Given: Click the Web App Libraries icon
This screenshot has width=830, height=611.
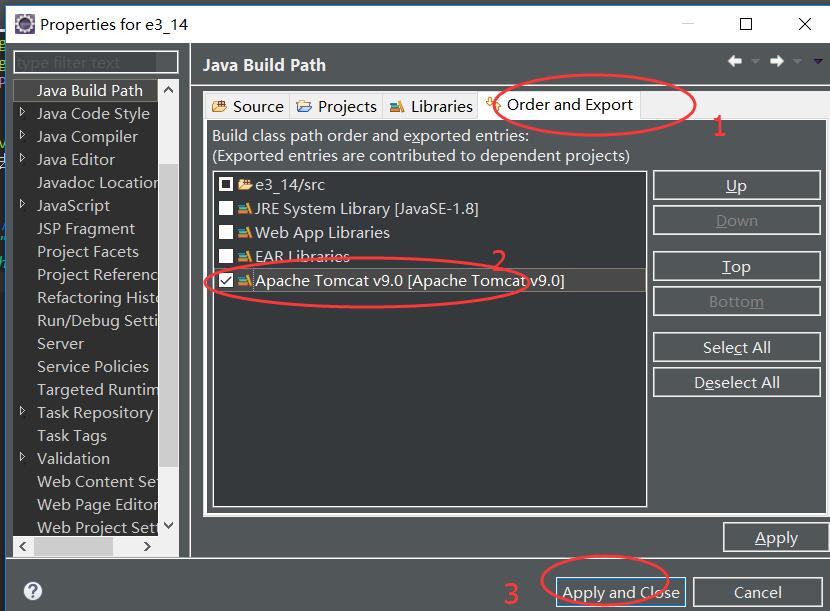Looking at the screenshot, I should (x=245, y=232).
